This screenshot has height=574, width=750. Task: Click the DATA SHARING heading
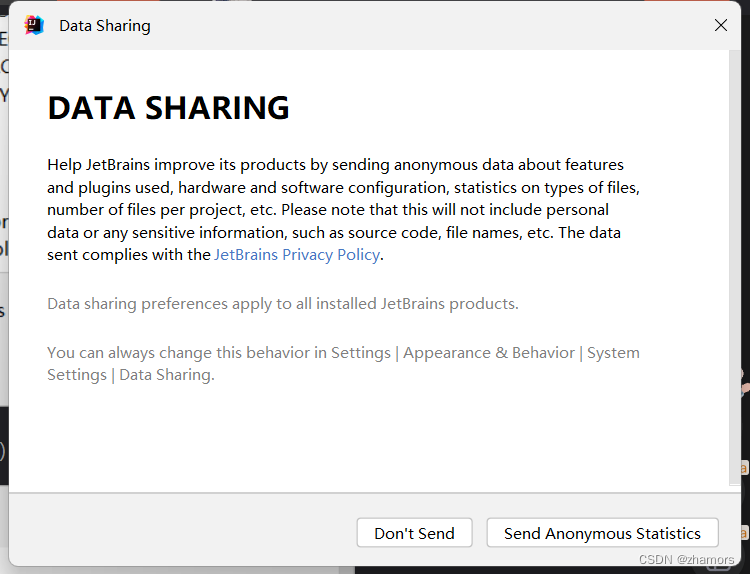tap(168, 108)
